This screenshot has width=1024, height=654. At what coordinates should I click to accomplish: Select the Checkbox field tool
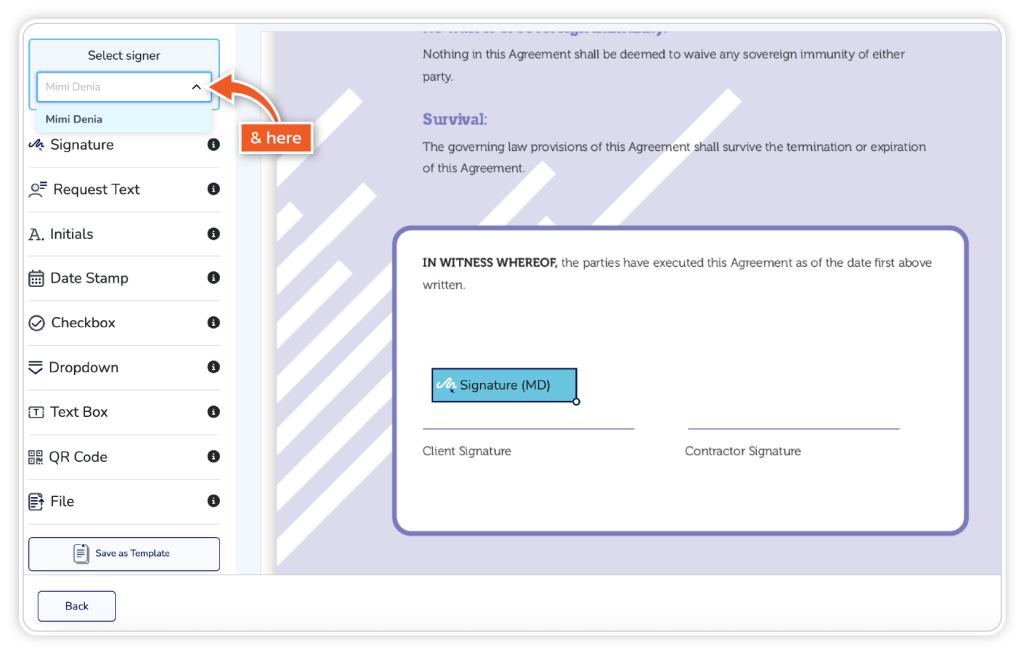click(83, 323)
